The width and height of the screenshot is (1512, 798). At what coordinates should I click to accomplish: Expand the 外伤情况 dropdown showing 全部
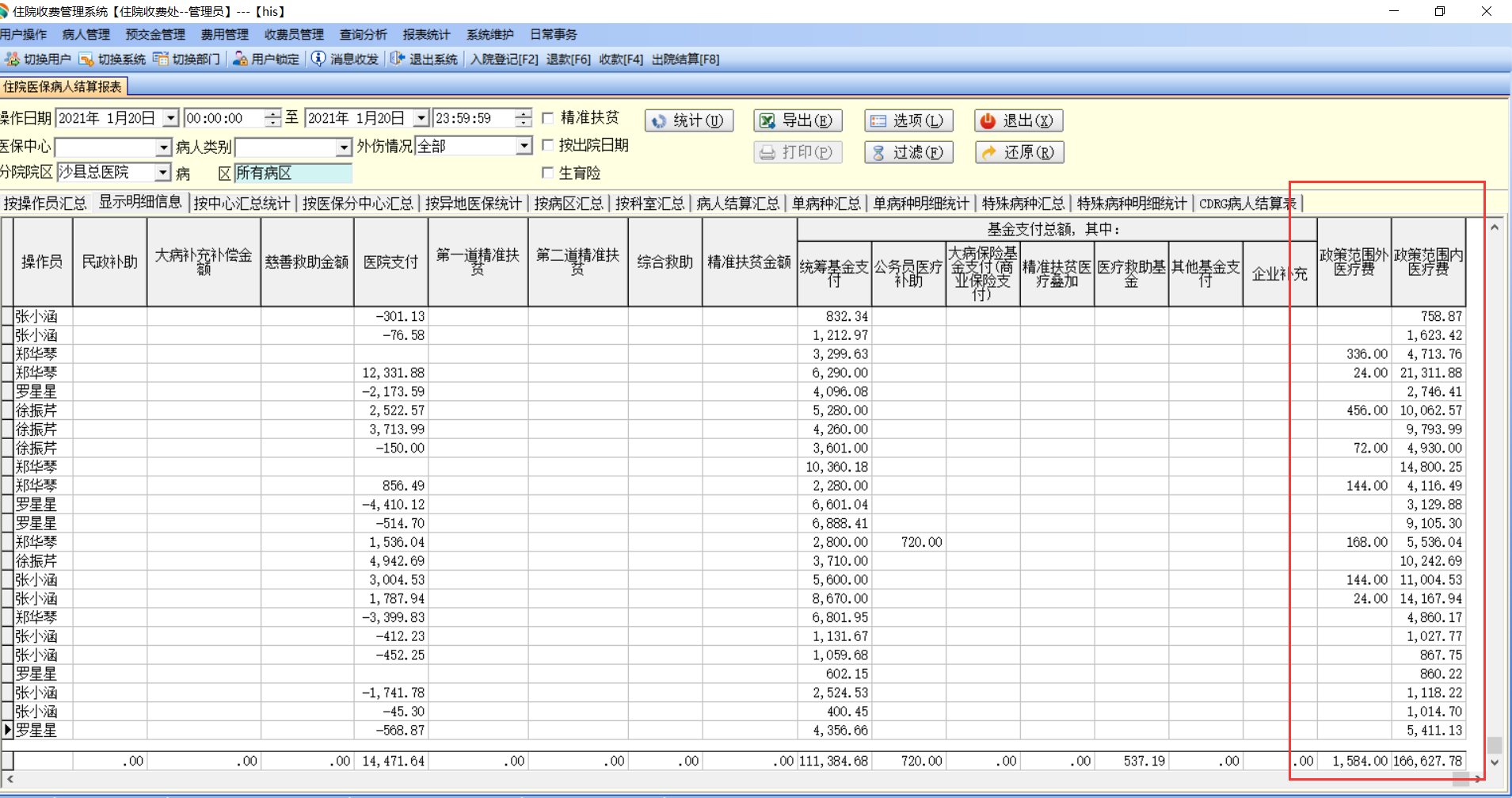point(524,146)
